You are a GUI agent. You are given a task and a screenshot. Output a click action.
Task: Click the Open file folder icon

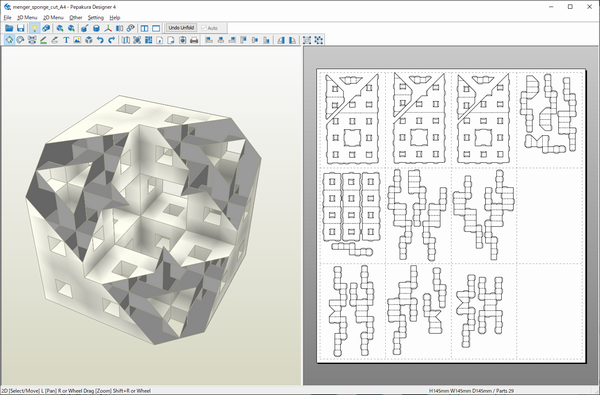(x=9, y=28)
